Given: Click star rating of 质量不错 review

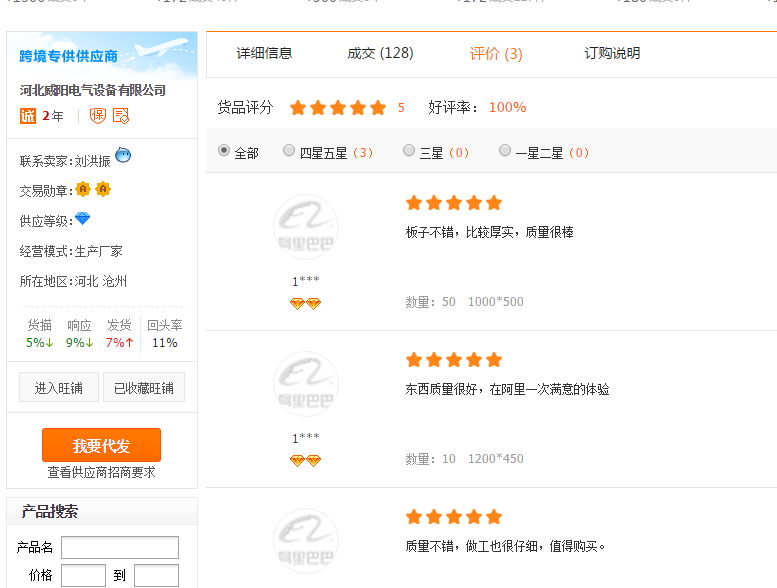Looking at the screenshot, I should tap(454, 517).
